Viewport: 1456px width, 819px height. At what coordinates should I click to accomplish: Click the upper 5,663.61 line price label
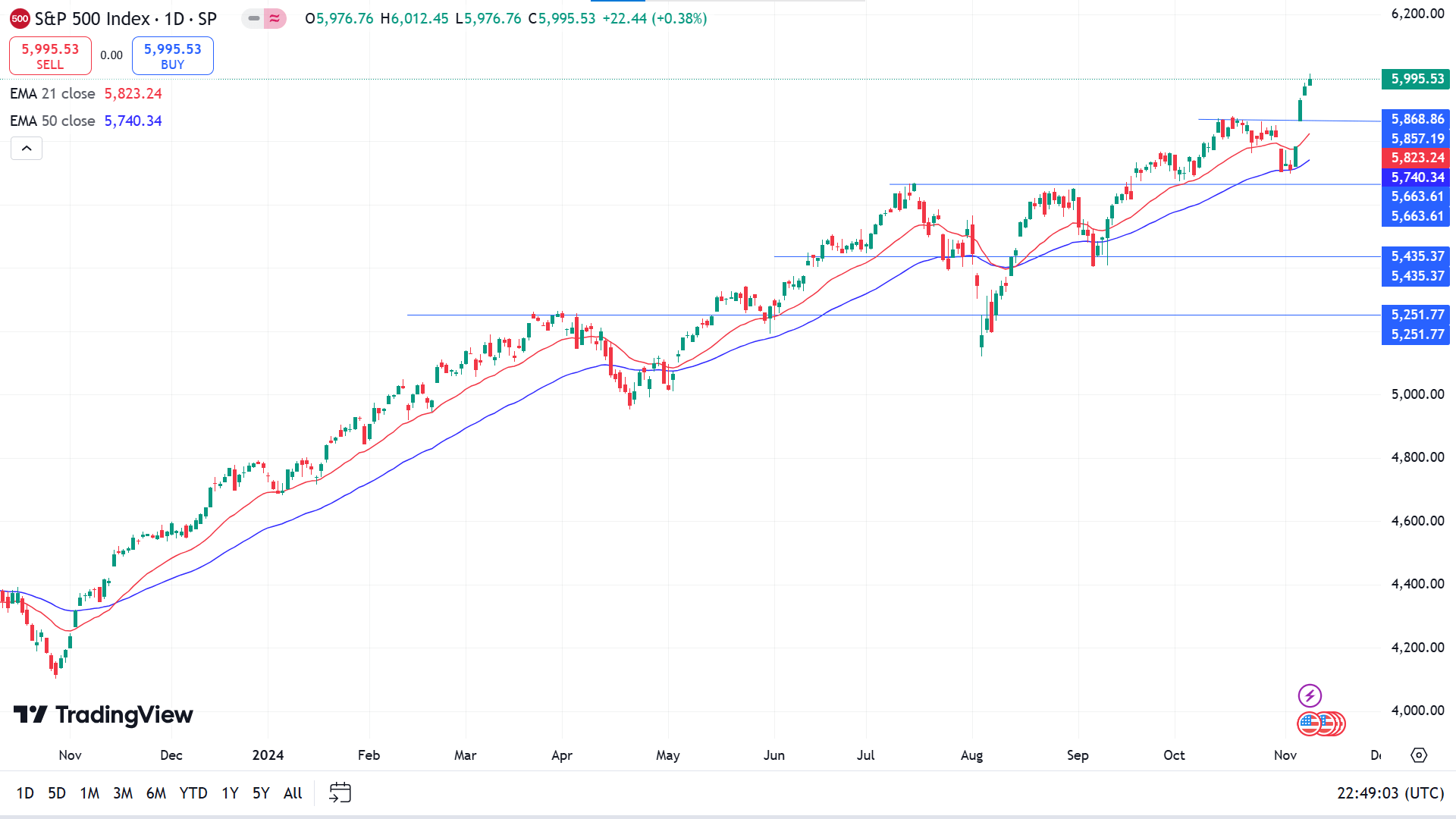[1416, 196]
